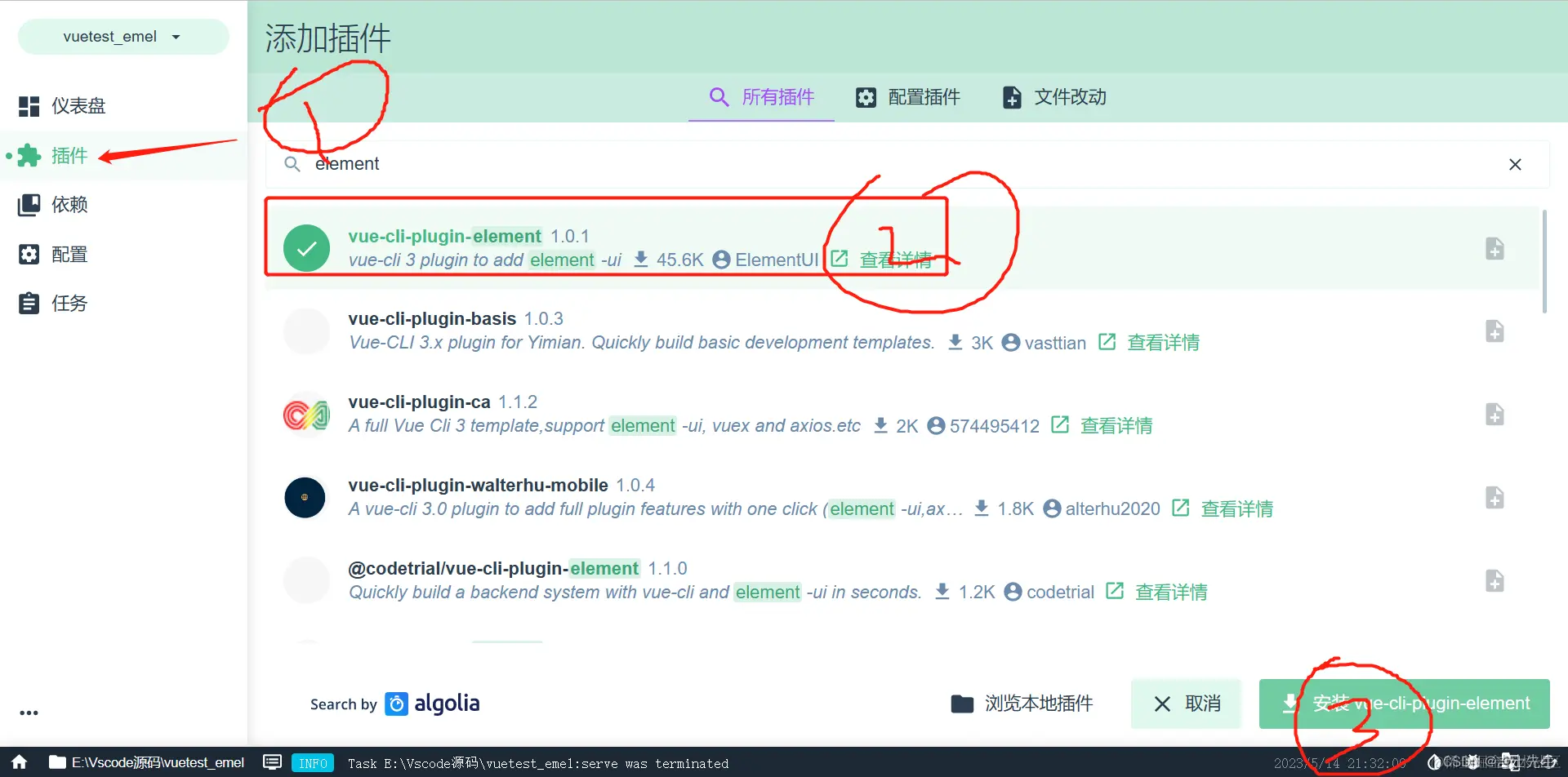Click the vue-cli-plugin-element plugin title
1568x777 pixels.
445,236
